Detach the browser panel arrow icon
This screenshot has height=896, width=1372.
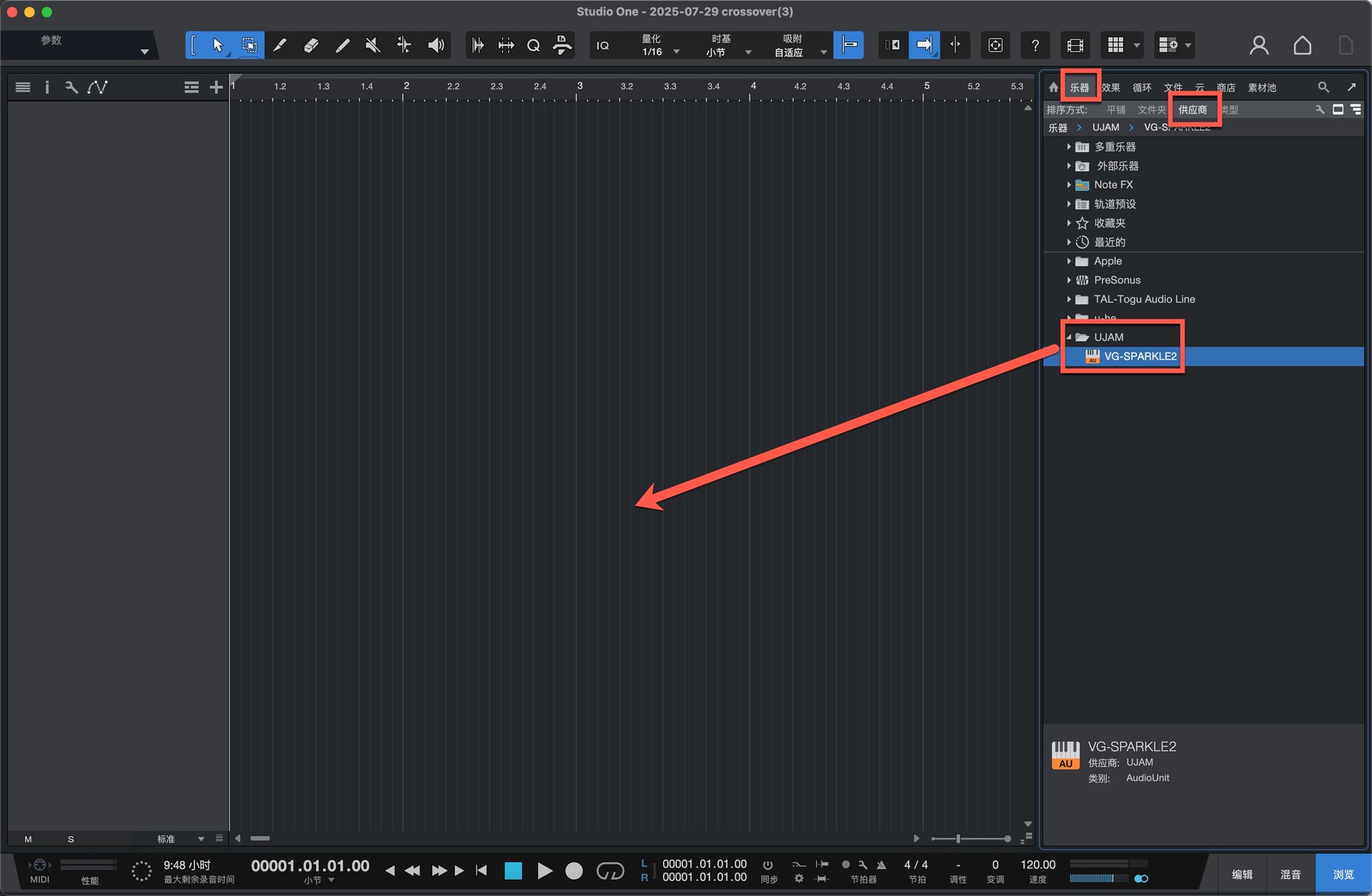click(1351, 87)
